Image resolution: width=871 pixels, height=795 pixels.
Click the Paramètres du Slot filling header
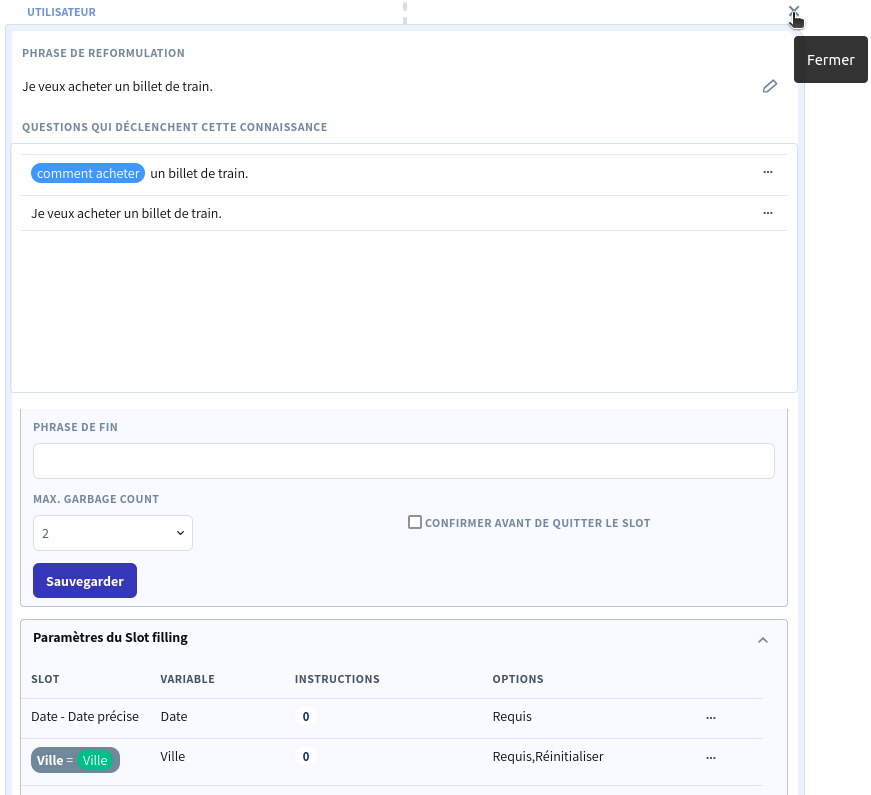coord(110,637)
